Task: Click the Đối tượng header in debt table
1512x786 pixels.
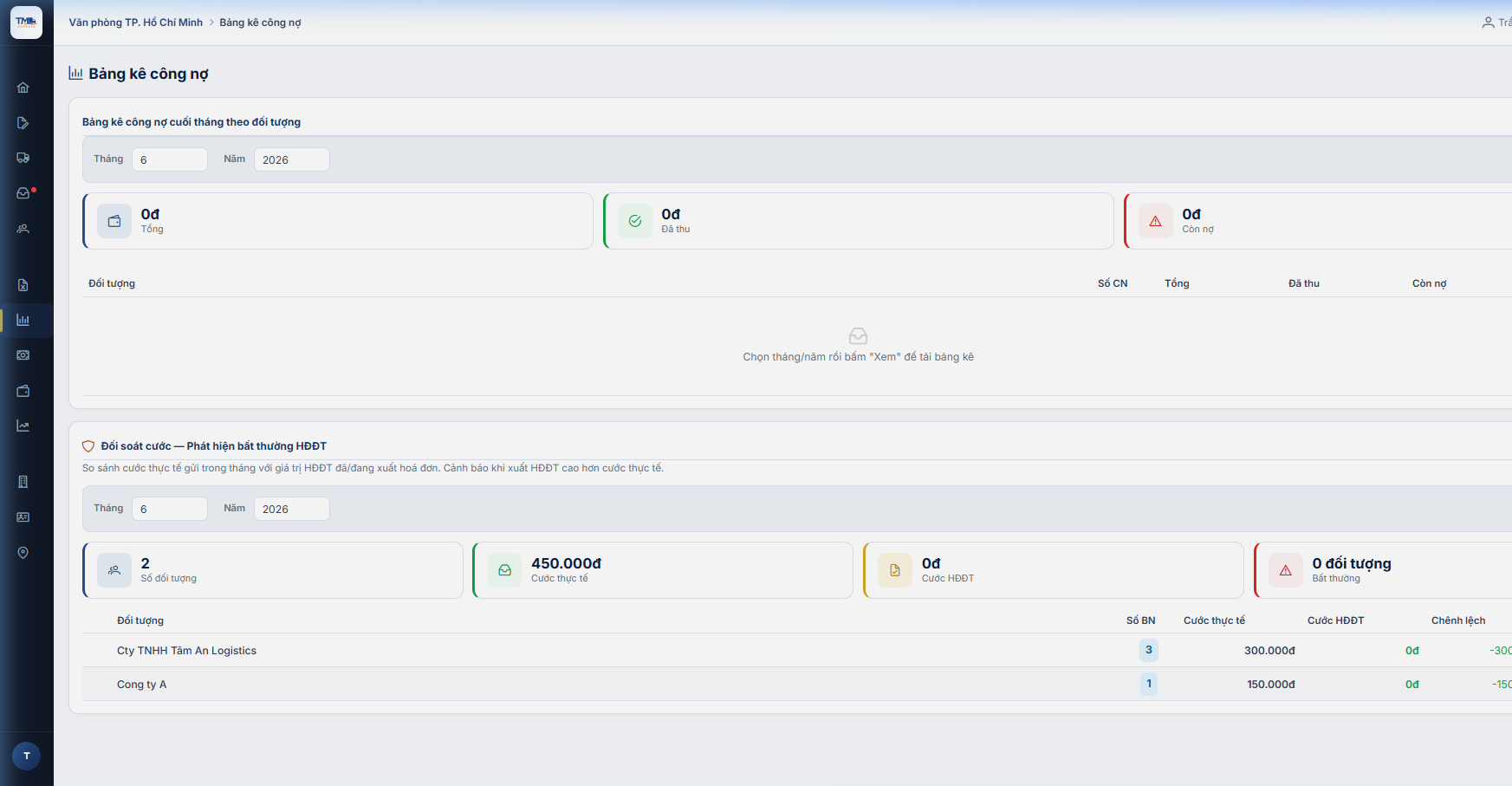Action: tap(112, 283)
